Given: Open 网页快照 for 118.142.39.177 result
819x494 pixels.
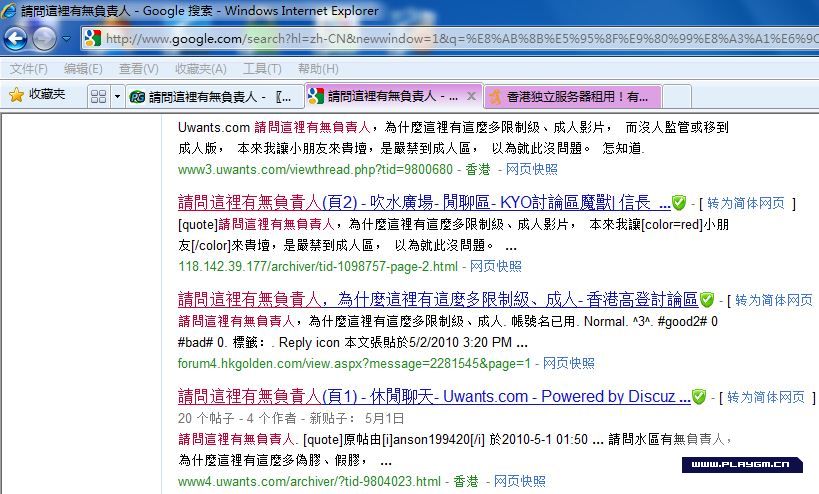Looking at the screenshot, I should coord(496,266).
